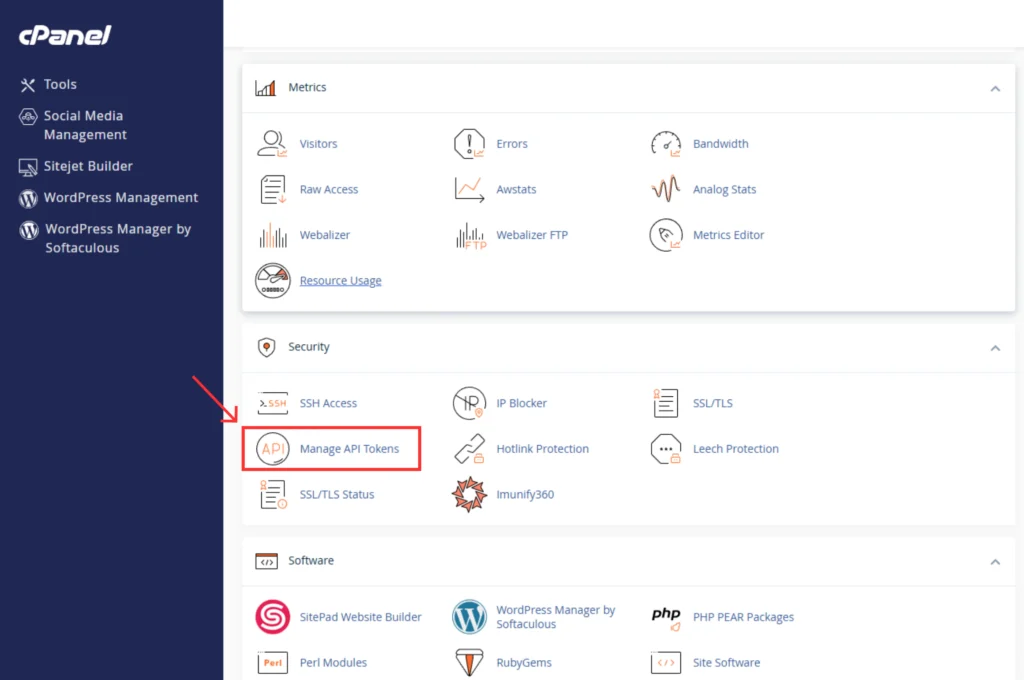Click the Hotlink Protection chain icon
Screen dimensions: 1024x680
[469, 449]
